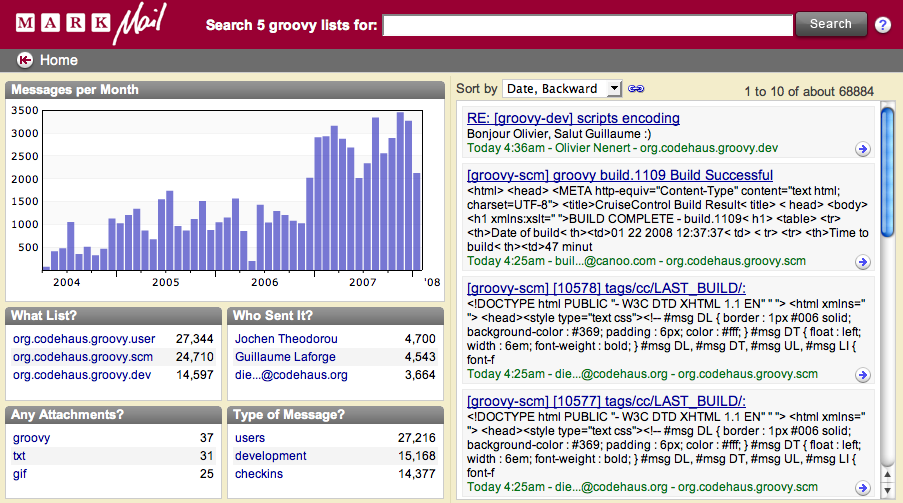The width and height of the screenshot is (903, 503).
Task: Open arrow icon for build.1109 message
Action: [862, 262]
